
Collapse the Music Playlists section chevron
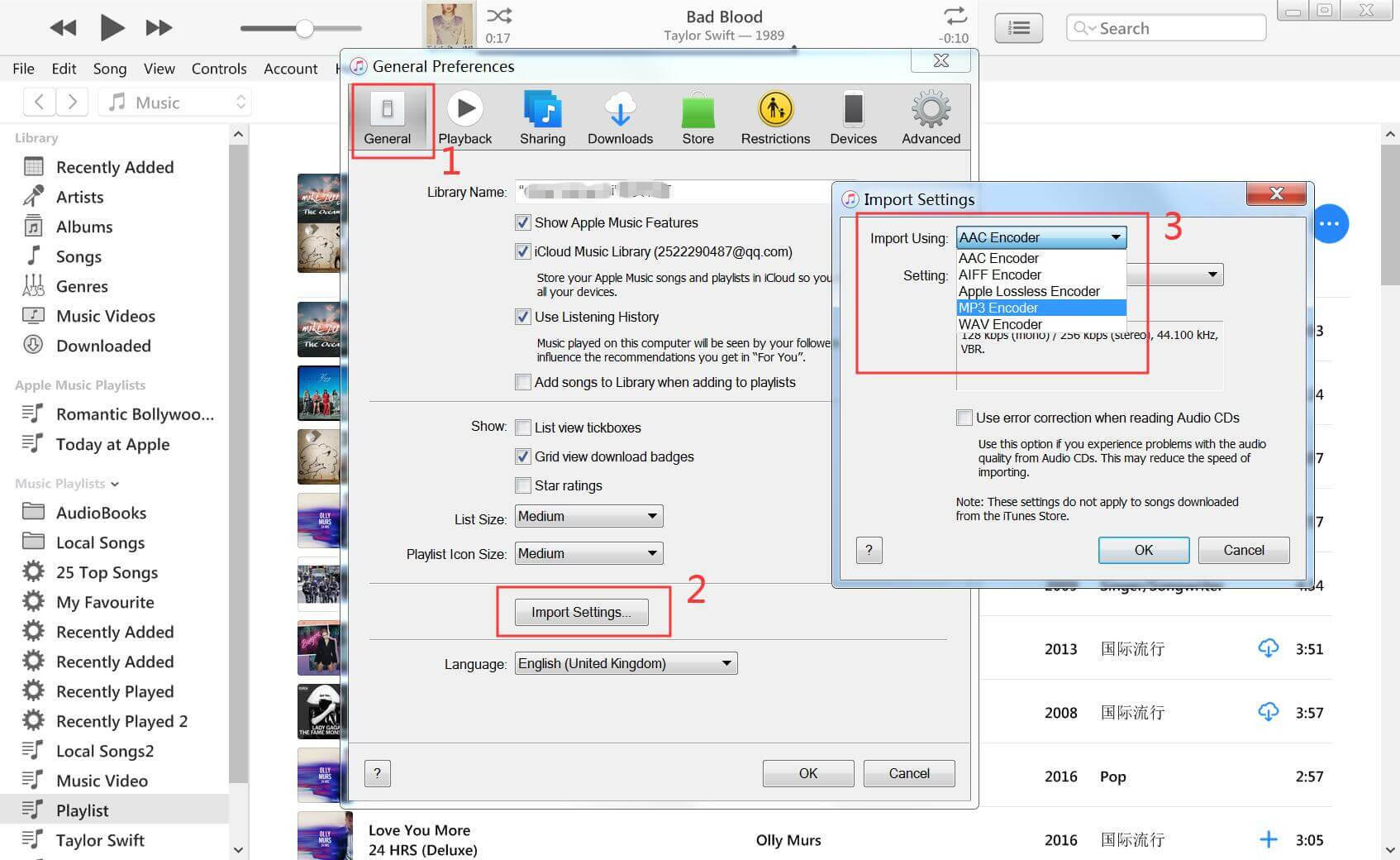tap(115, 484)
